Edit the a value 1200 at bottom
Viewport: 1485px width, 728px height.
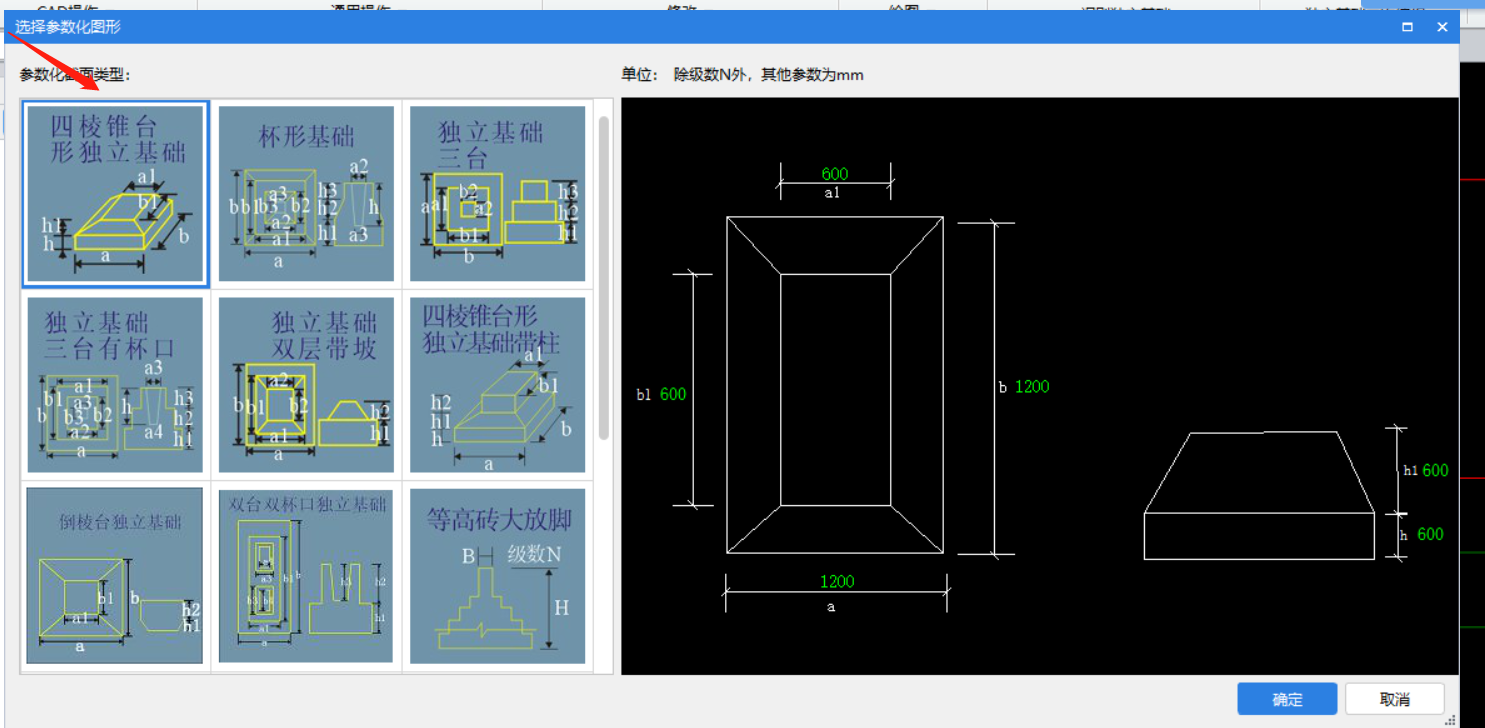pyautogui.click(x=837, y=582)
